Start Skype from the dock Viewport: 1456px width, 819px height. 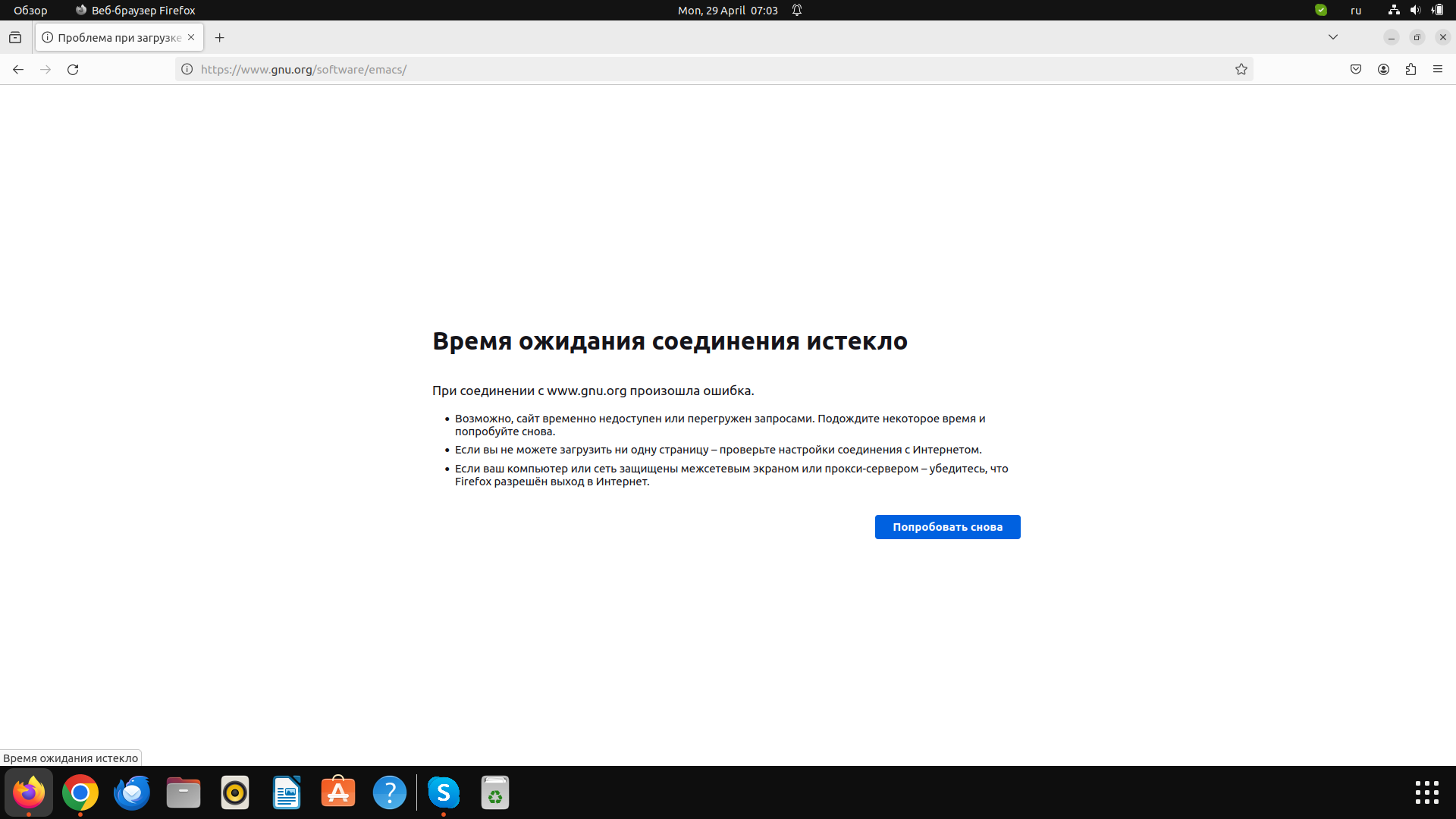coord(444,792)
